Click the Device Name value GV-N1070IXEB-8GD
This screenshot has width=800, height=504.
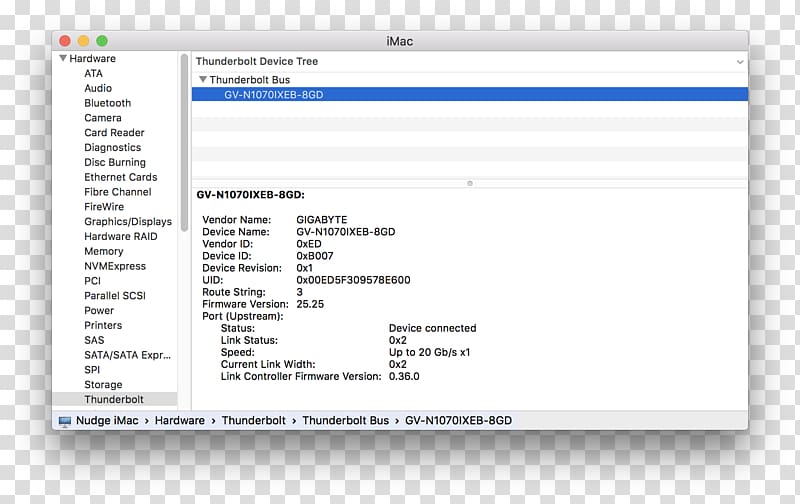pyautogui.click(x=345, y=232)
